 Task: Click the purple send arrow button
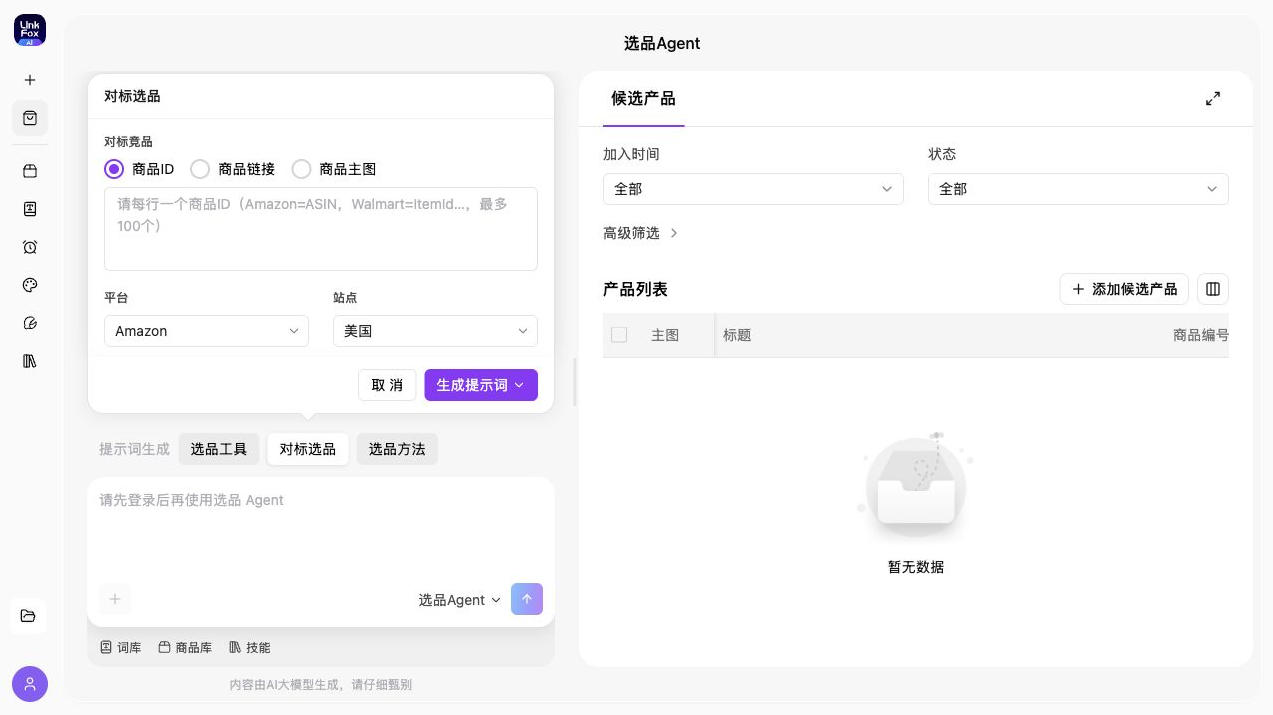[527, 599]
